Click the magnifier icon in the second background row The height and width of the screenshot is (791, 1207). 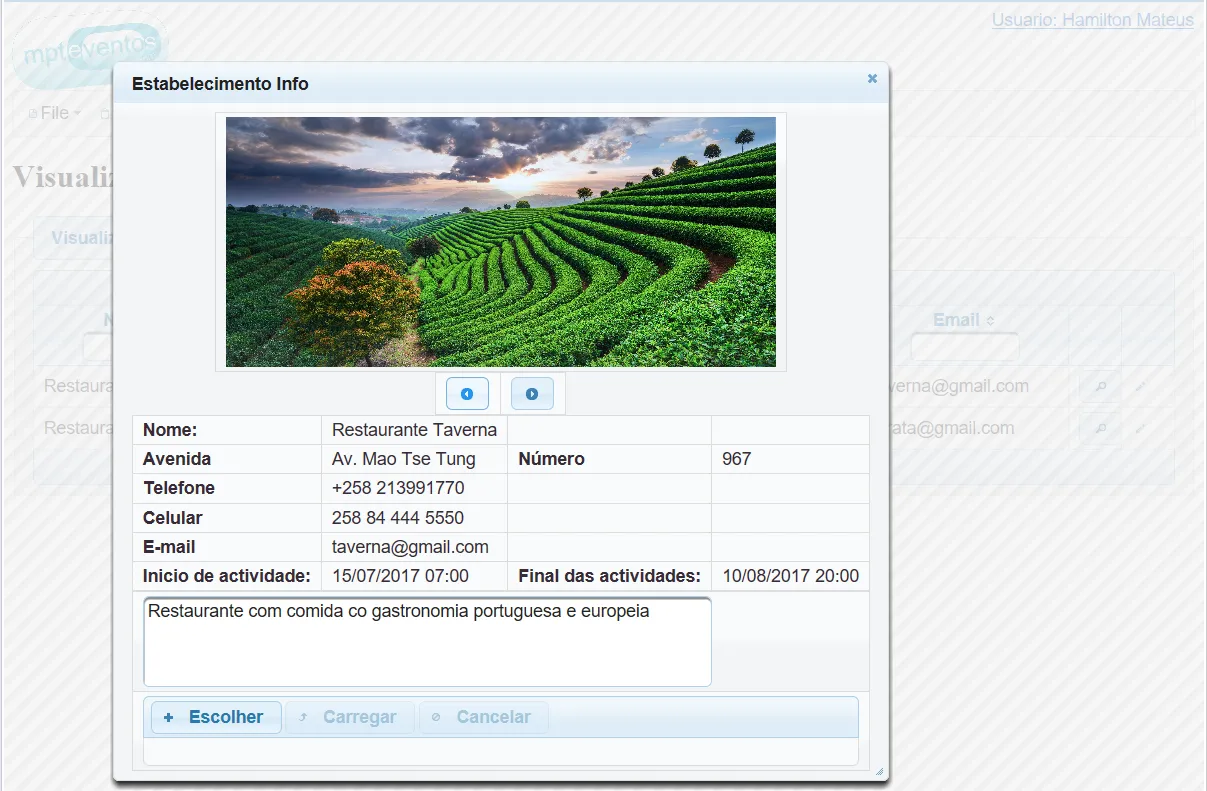tap(1100, 428)
